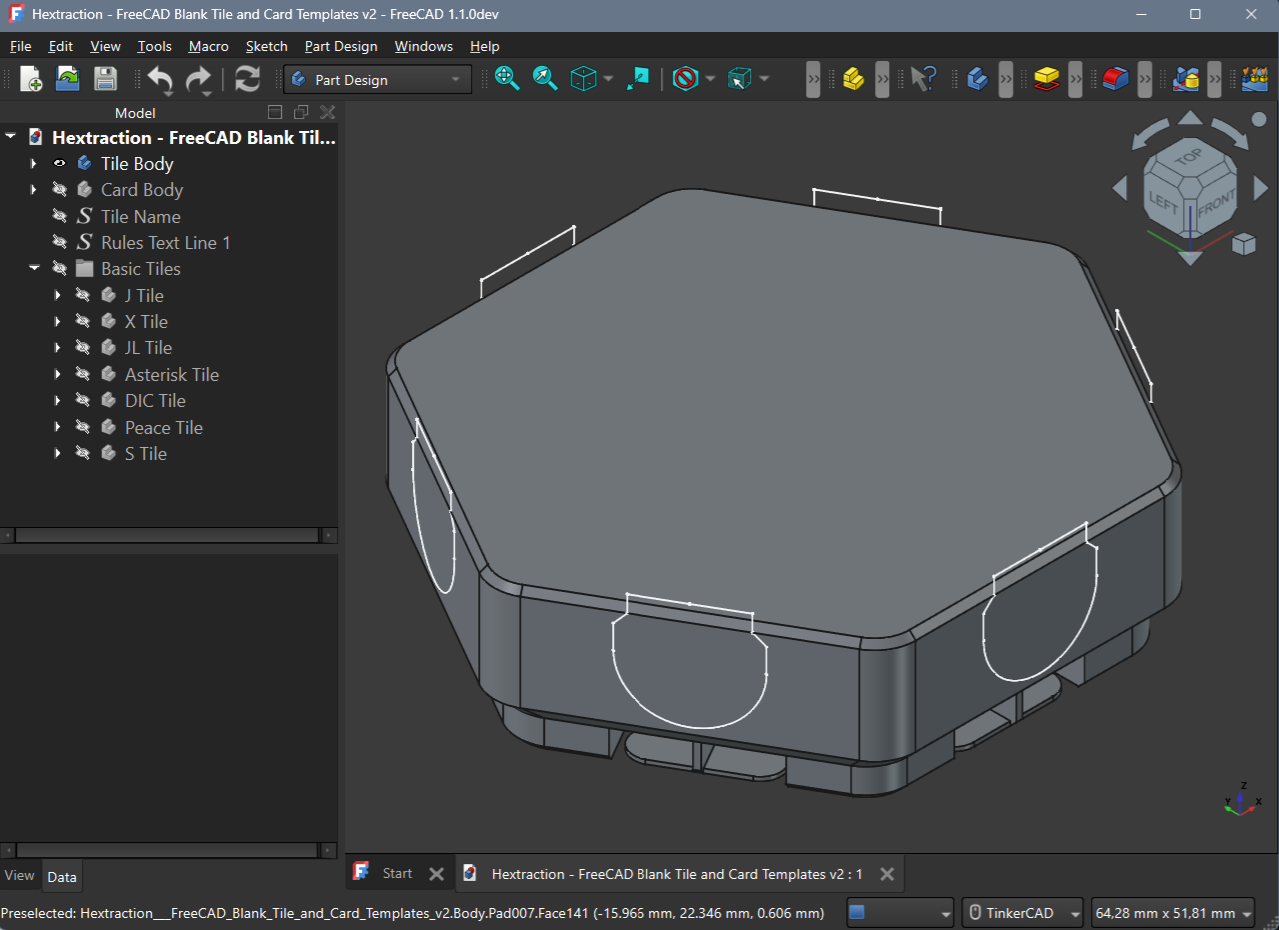Close the Start tab
This screenshot has height=930, width=1279.
tap(436, 873)
